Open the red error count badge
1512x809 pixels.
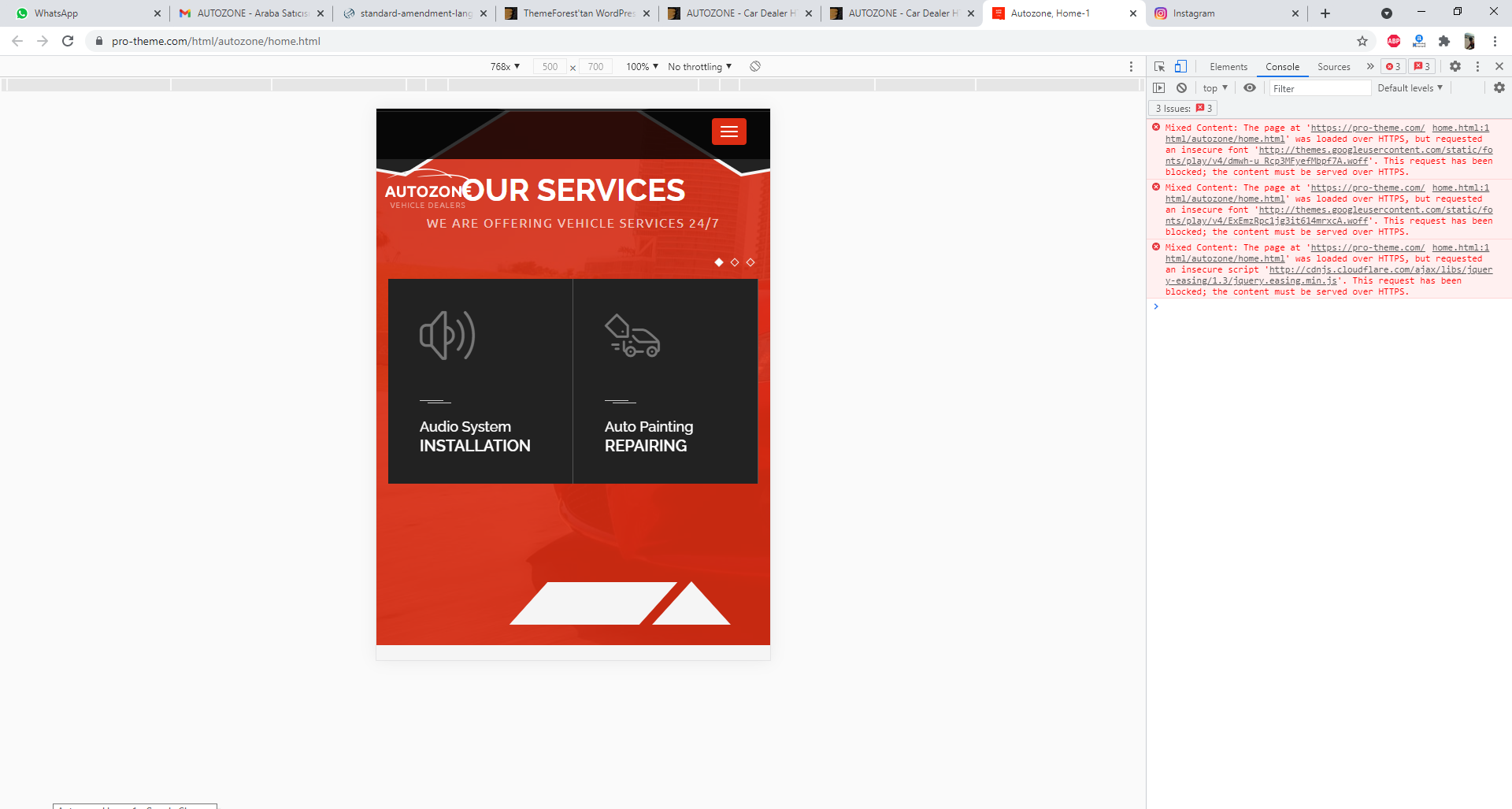coord(1393,67)
